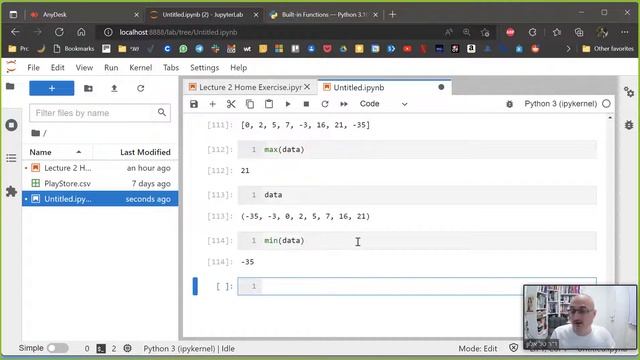The image size is (640, 360).
Task: Open the Run menu
Action: coord(111,68)
